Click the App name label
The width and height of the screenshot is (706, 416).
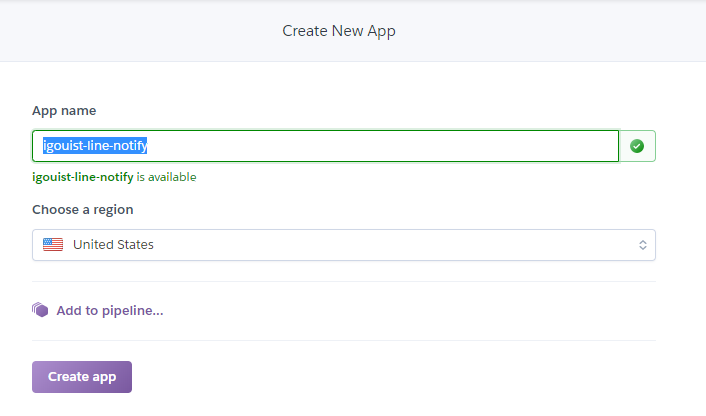point(64,110)
